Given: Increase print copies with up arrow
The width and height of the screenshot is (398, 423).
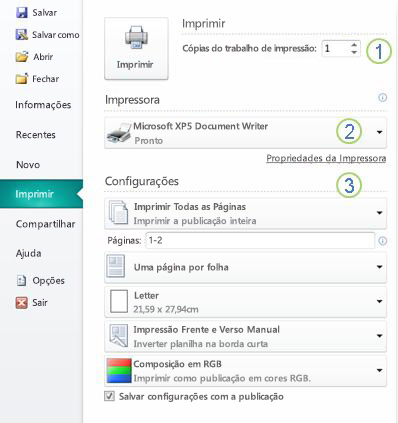Looking at the screenshot, I should coord(354,45).
